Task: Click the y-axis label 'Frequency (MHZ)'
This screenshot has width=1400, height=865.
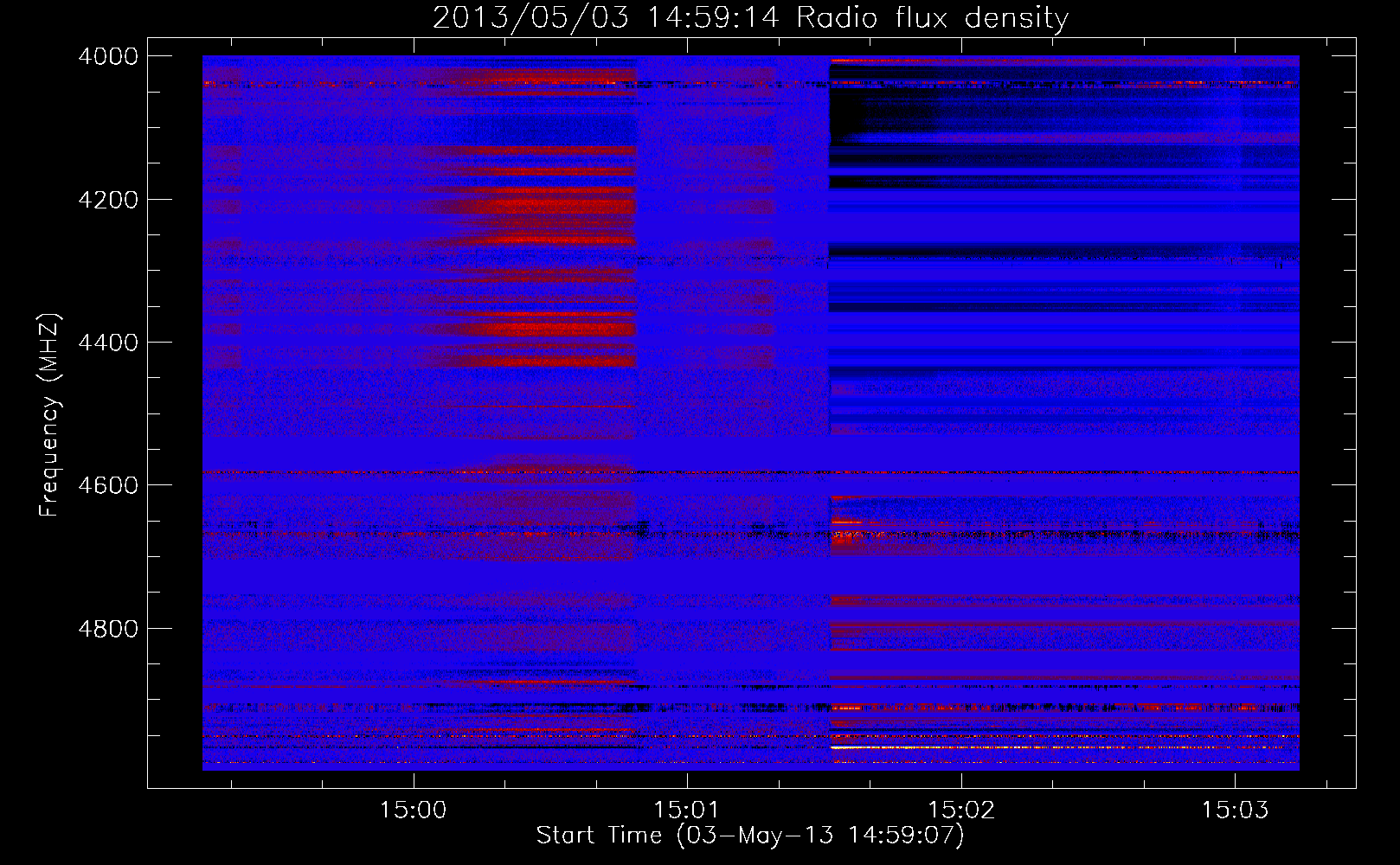Action: pyautogui.click(x=50, y=415)
